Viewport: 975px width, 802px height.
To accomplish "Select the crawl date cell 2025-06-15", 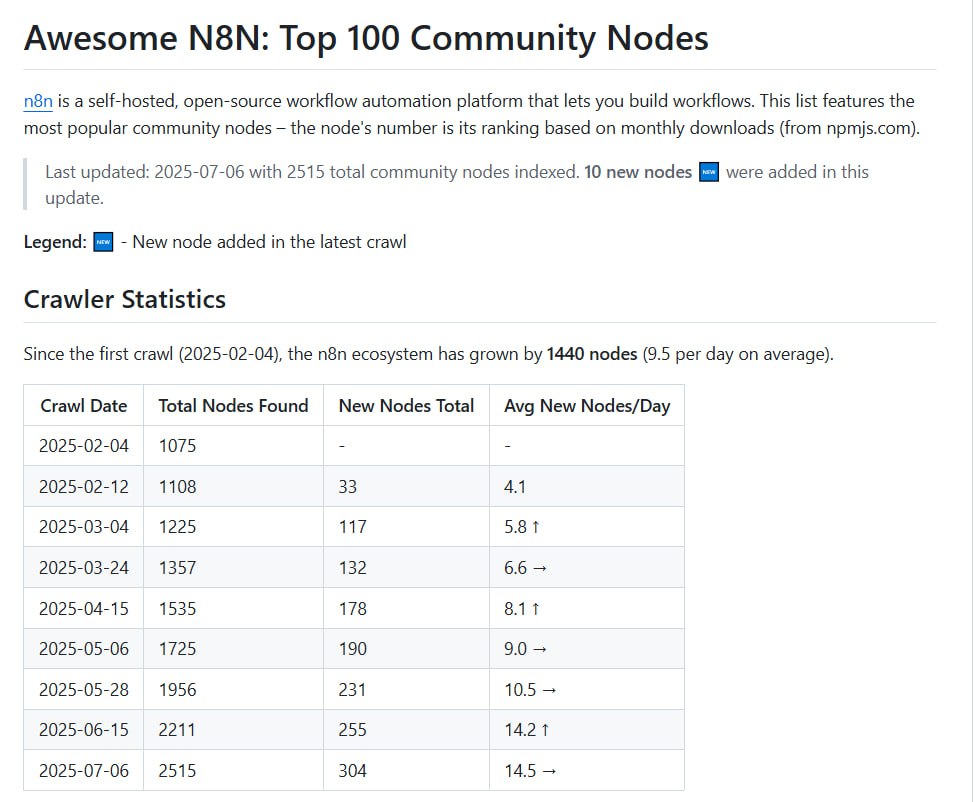I will click(x=84, y=729).
